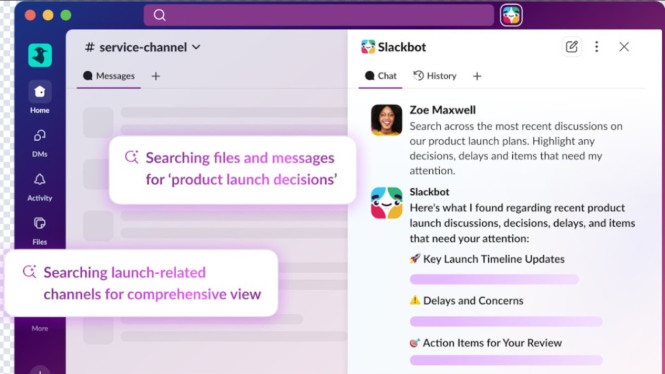Viewport: 665px width, 374px height.
Task: Click the warning emoji before Delays
Action: click(x=415, y=300)
